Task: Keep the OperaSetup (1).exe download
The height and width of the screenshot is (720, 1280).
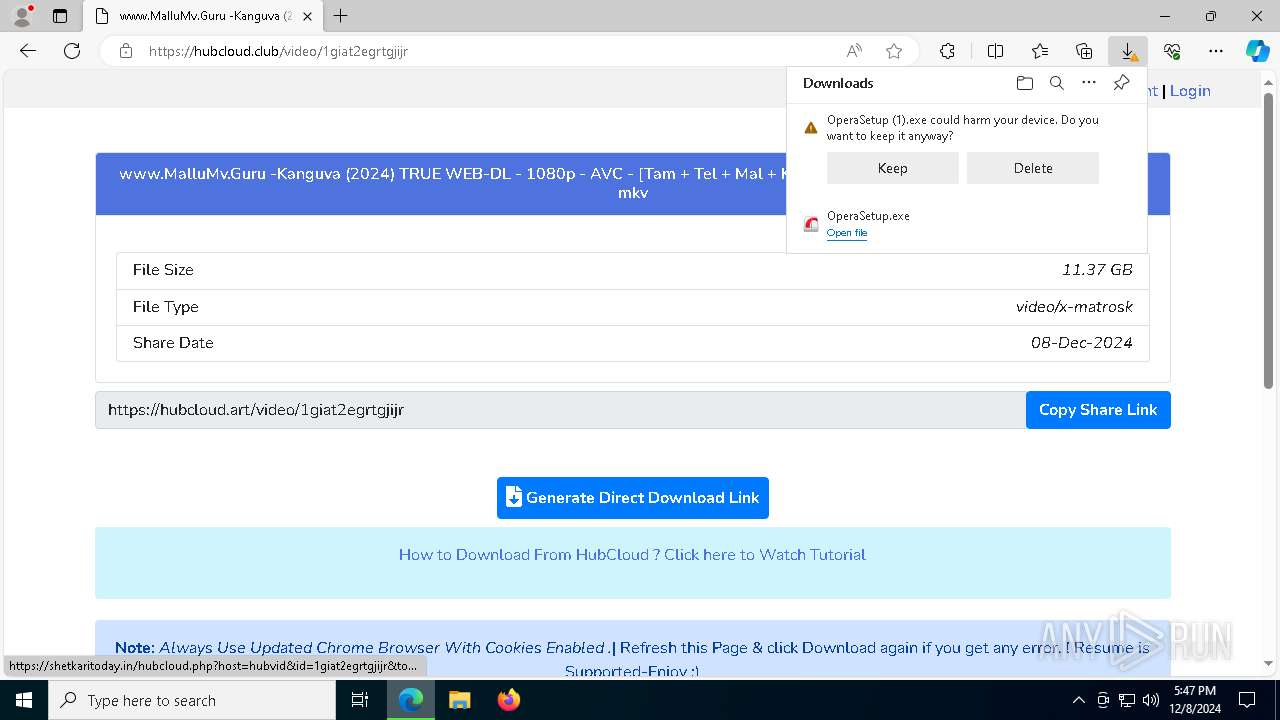Action: click(892, 168)
